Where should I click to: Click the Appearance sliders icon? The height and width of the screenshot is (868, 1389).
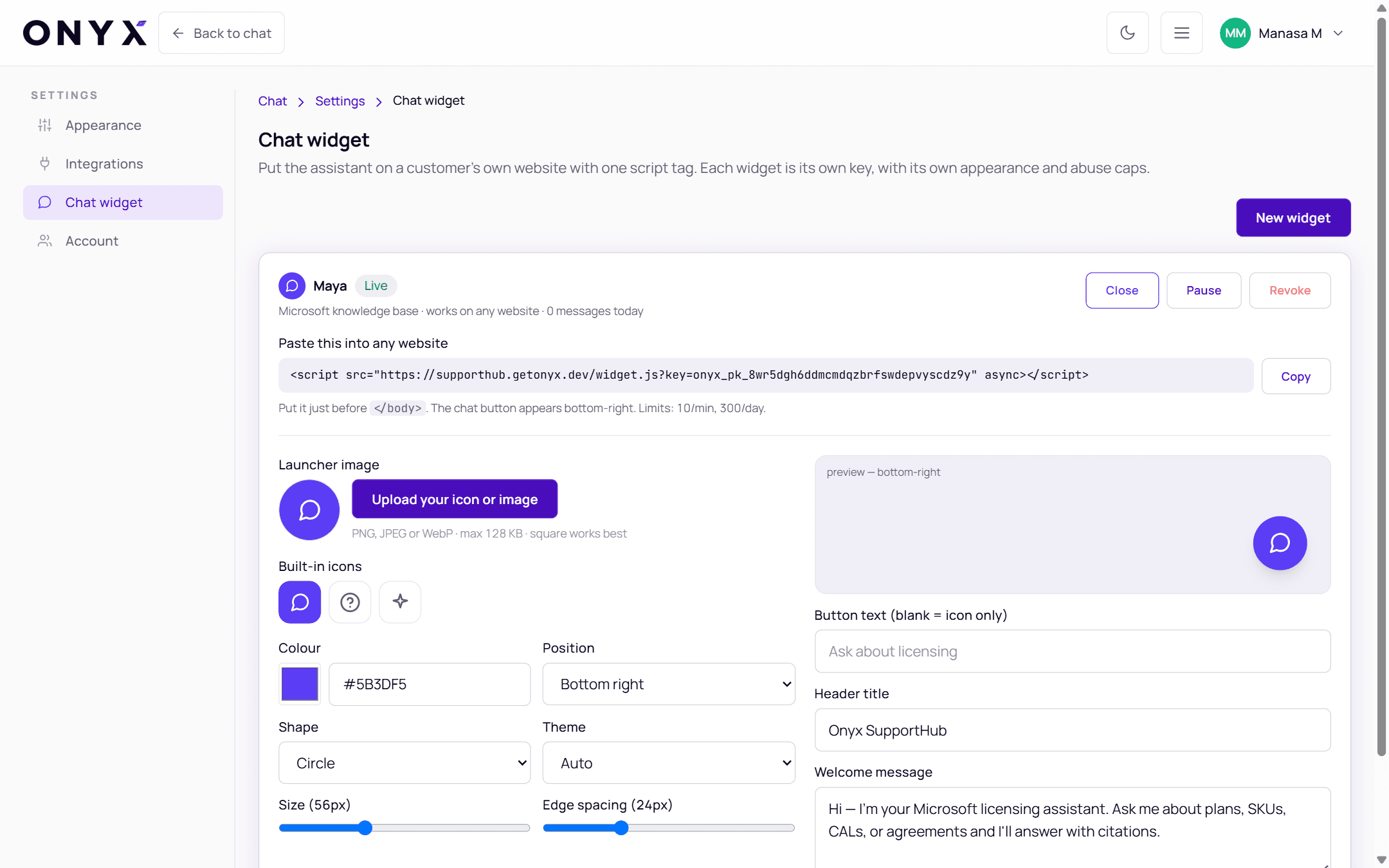[x=44, y=125]
